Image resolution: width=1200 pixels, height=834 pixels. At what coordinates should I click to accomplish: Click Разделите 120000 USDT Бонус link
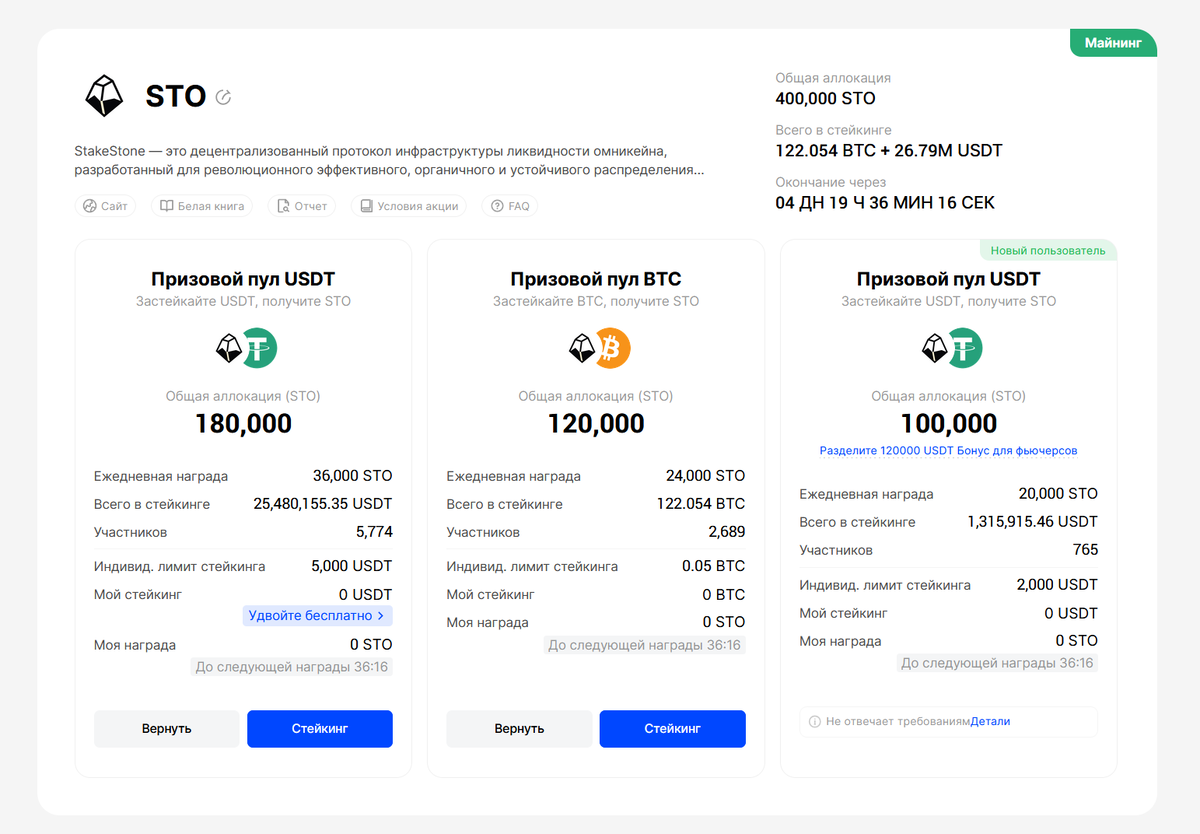coord(948,451)
